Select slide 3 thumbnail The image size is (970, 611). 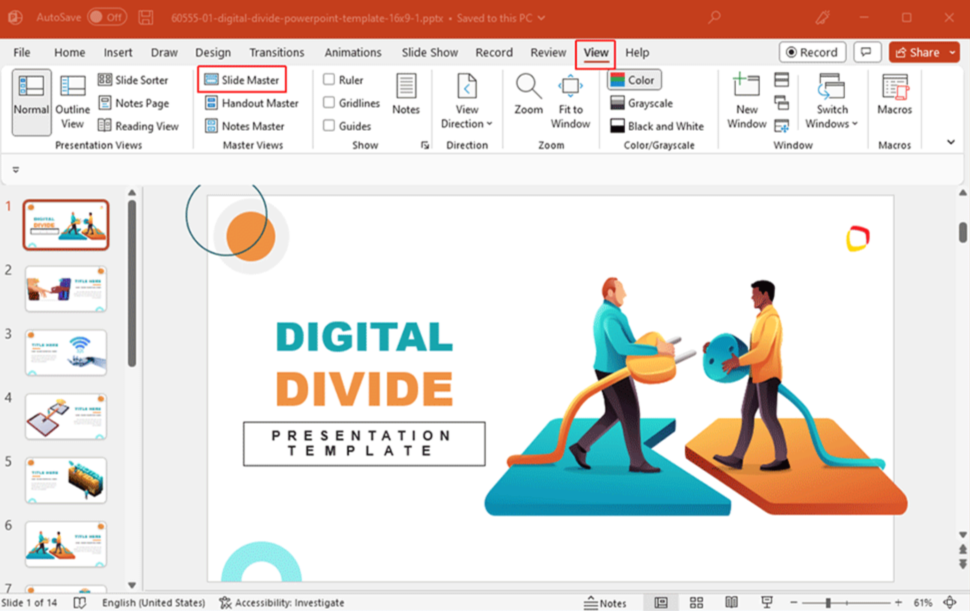66,352
